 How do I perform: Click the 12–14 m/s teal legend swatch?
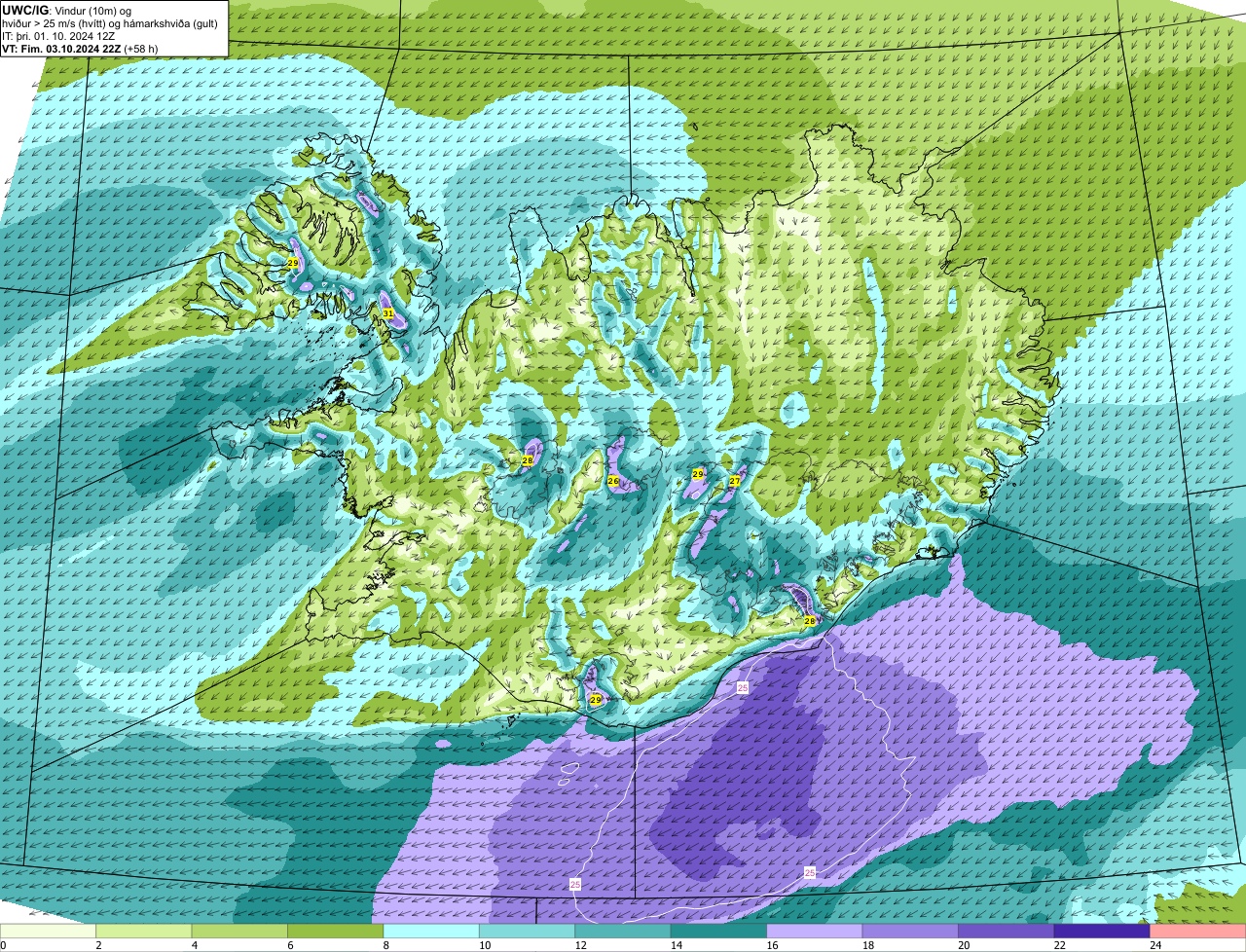tap(623, 932)
